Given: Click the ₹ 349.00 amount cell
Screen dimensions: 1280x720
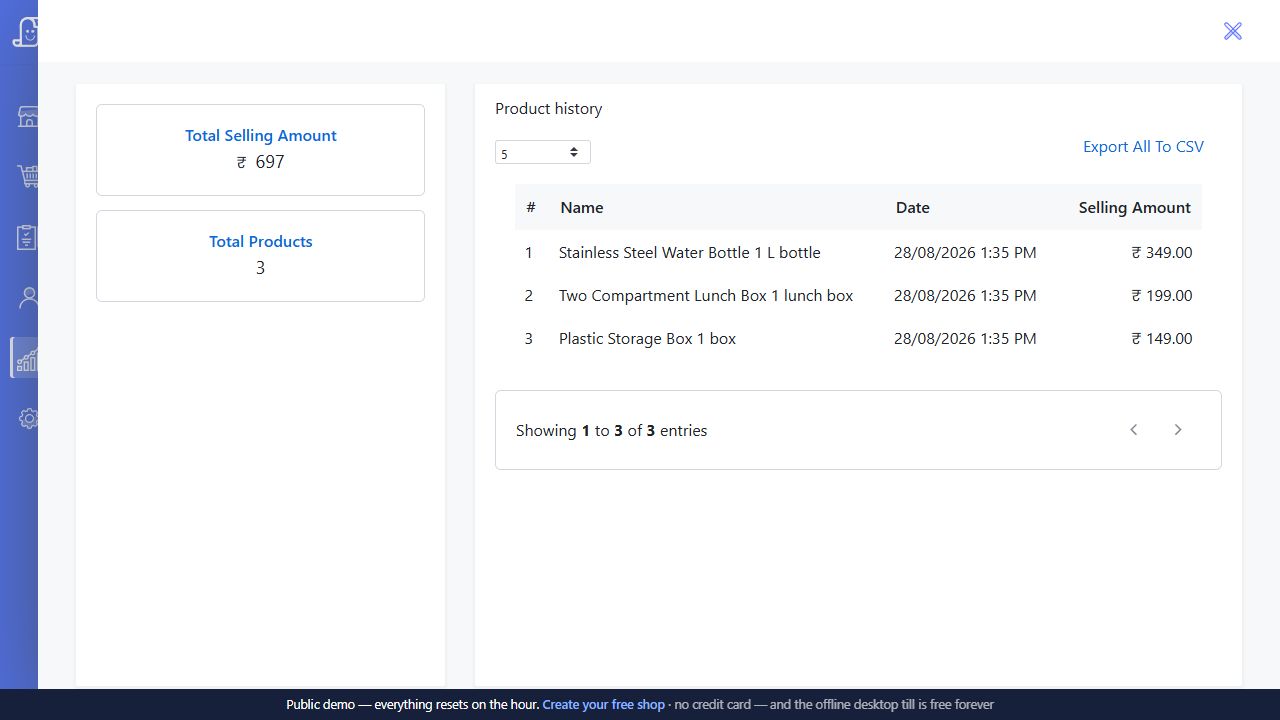Looking at the screenshot, I should click(x=1162, y=253).
